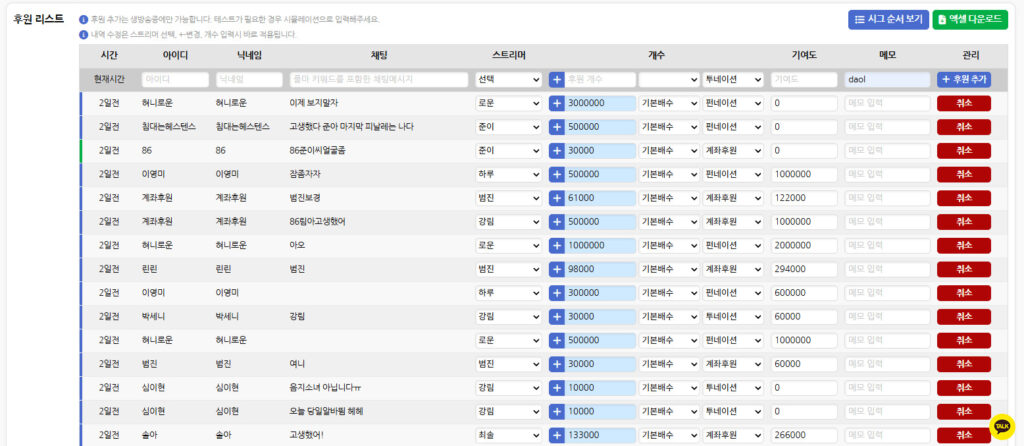
Task: Click the chat text 오늘 당일알바뜀 헤헤
Action: [326, 411]
